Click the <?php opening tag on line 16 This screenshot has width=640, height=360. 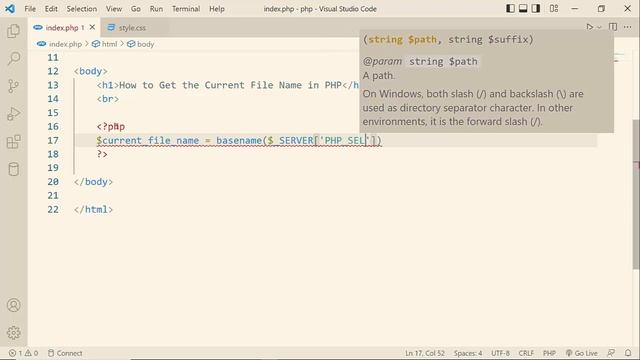click(x=111, y=127)
